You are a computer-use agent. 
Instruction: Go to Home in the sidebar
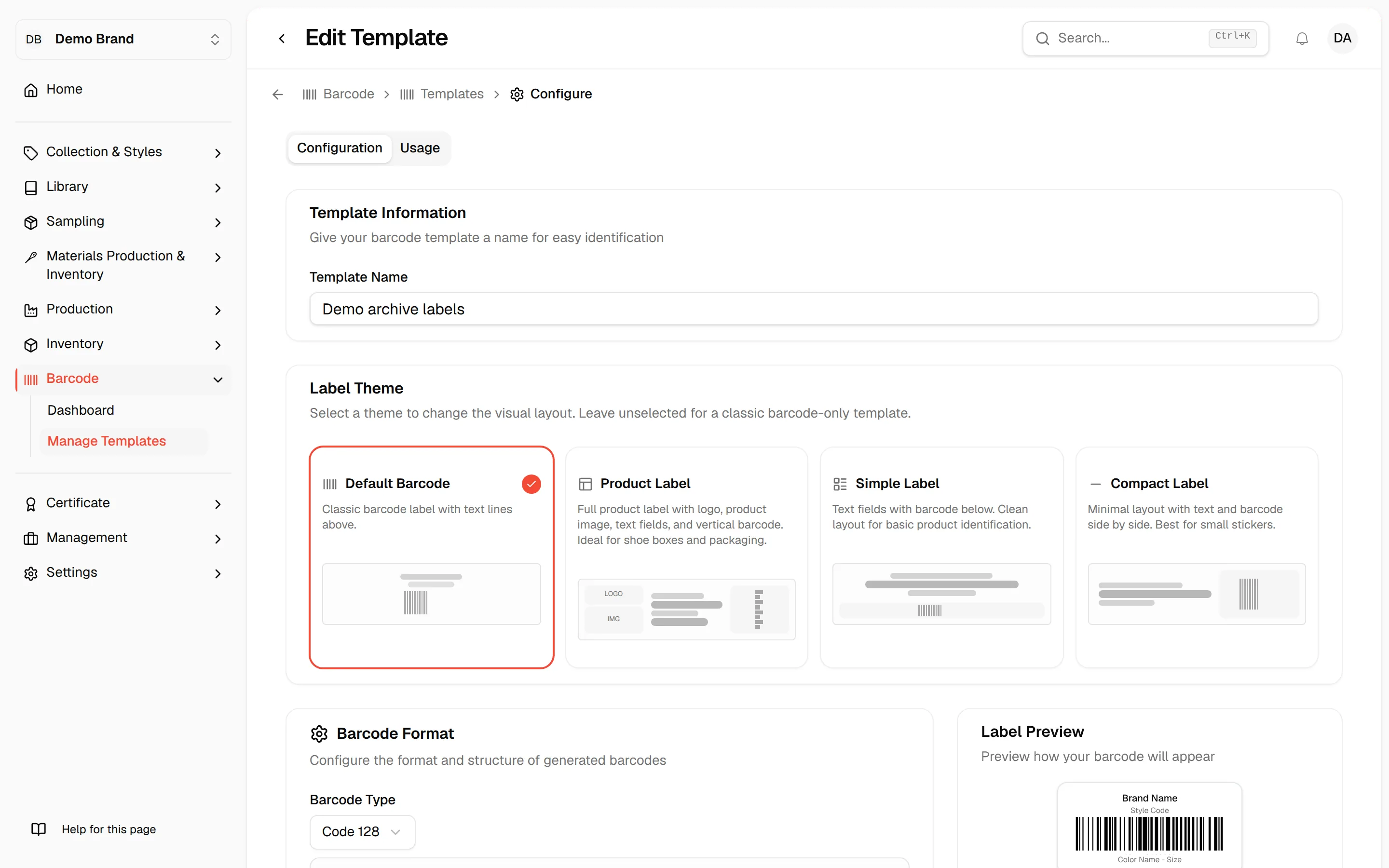click(64, 89)
